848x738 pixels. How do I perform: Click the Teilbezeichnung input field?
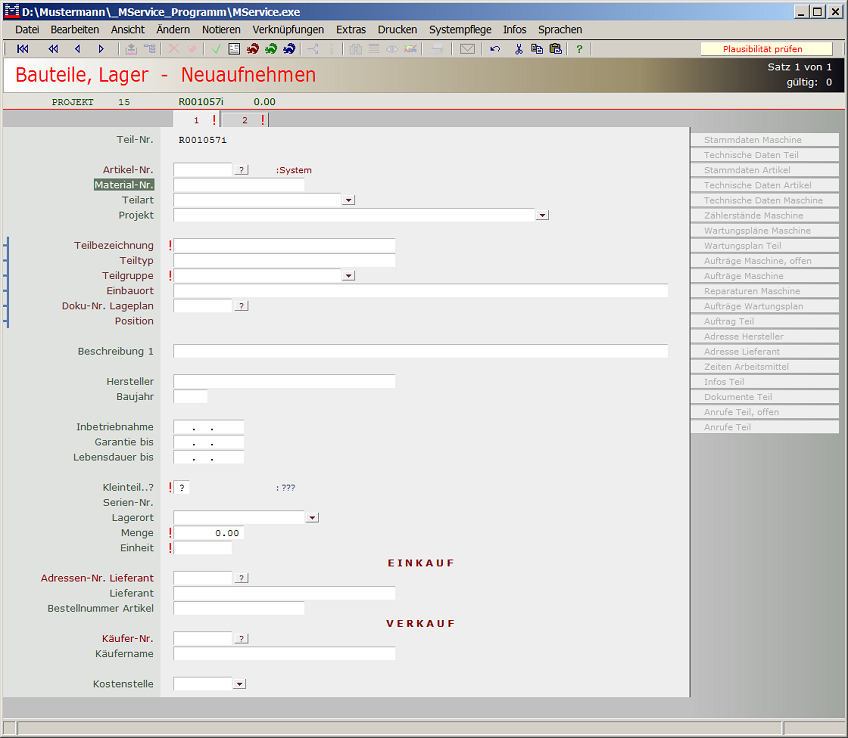(285, 245)
